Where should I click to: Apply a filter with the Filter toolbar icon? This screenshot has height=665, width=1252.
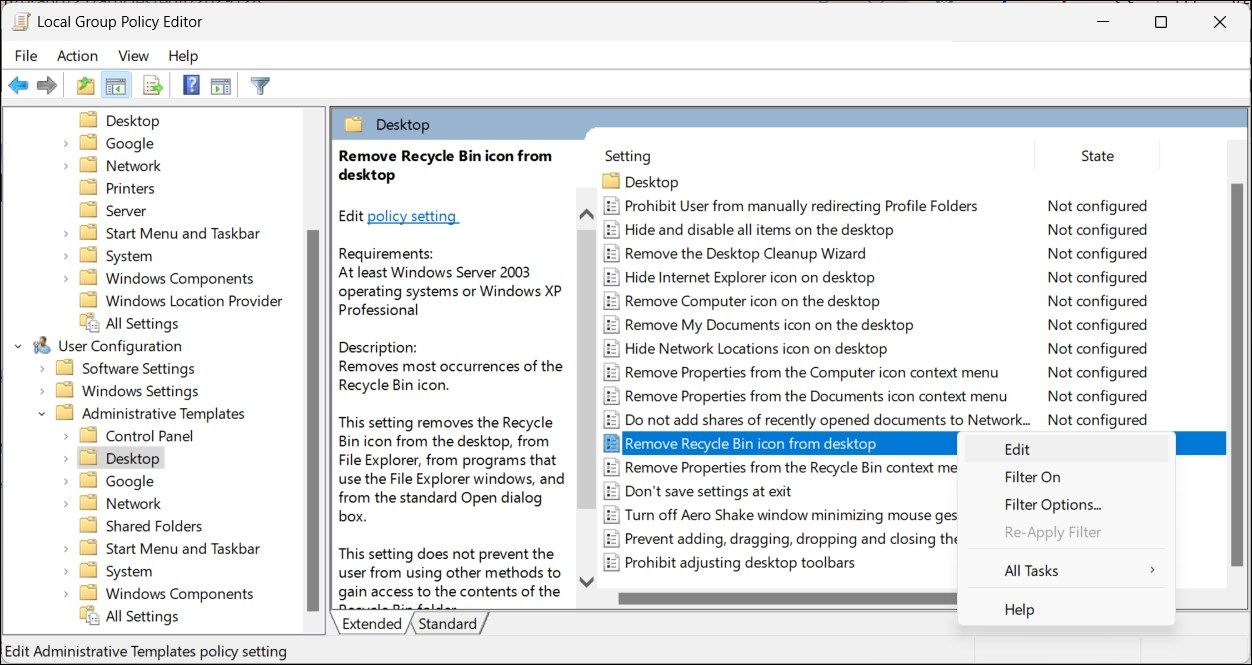(x=259, y=85)
